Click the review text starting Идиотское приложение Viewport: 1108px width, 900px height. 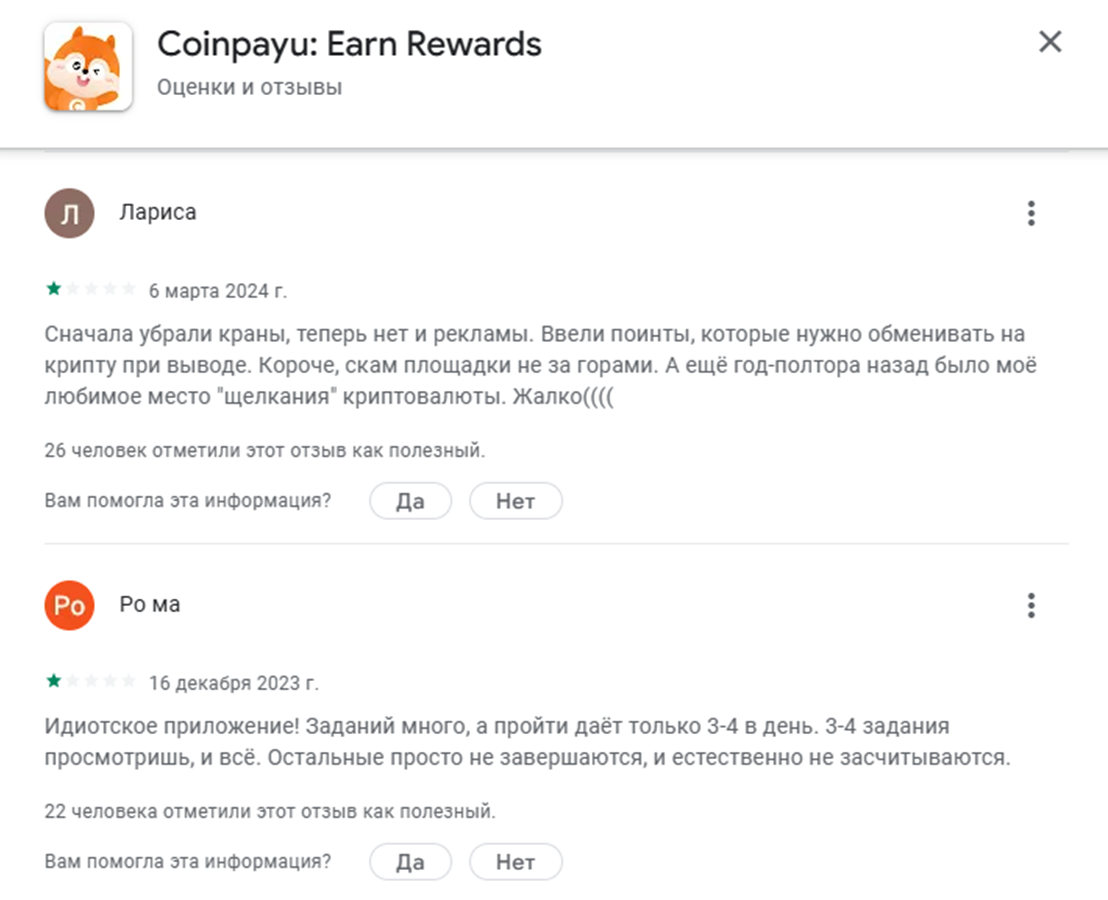pyautogui.click(x=528, y=741)
